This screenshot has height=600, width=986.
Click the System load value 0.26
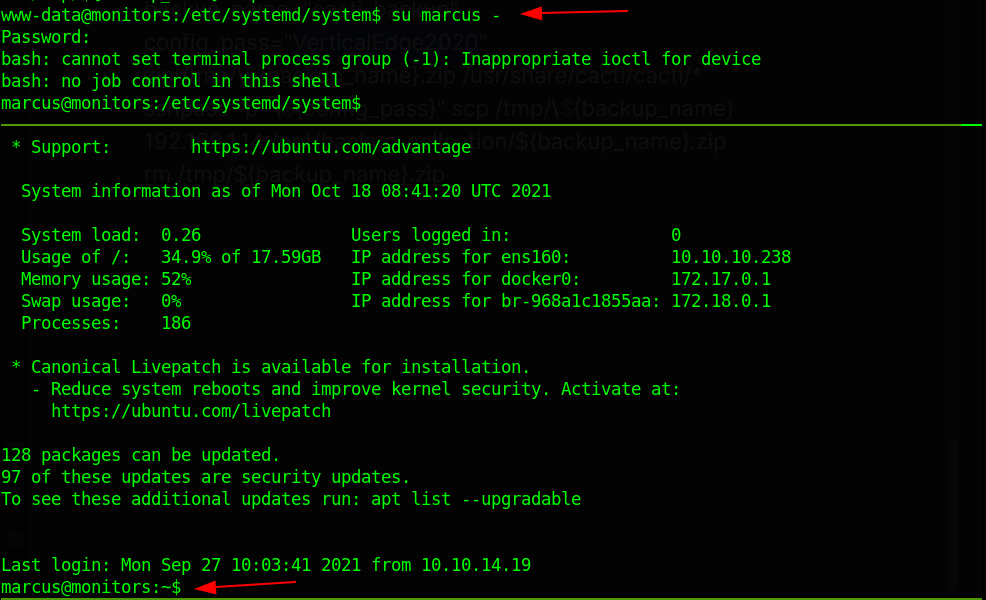coord(181,236)
